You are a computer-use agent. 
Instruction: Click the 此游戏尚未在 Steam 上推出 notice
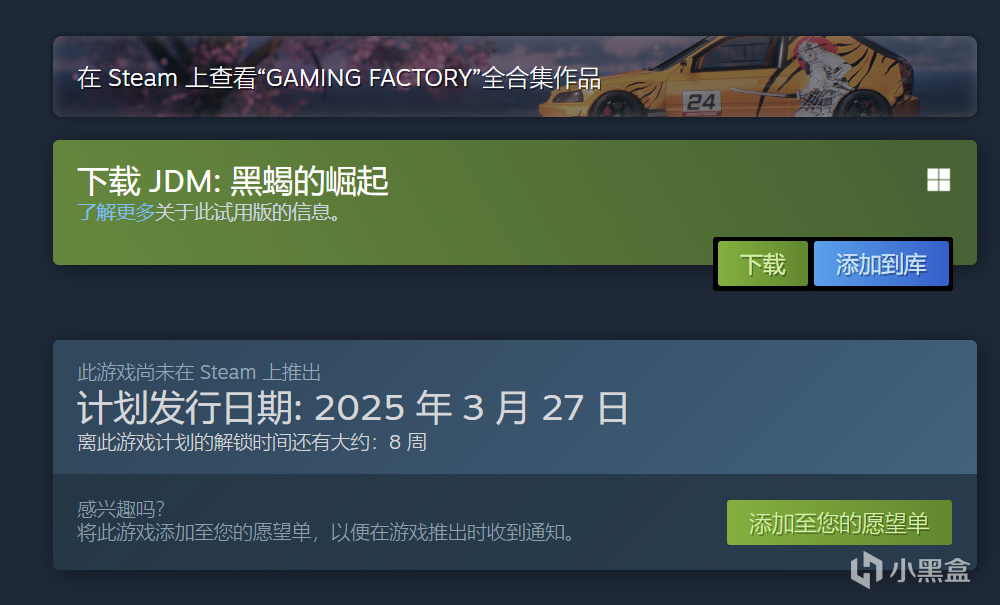click(x=199, y=372)
